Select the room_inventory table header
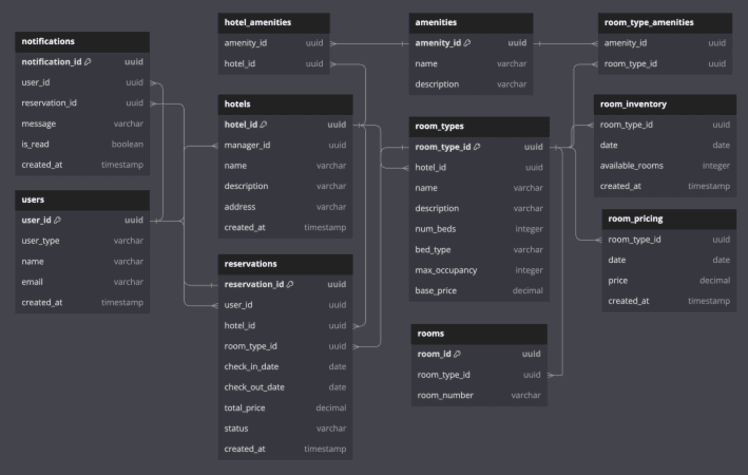Image resolution: width=748 pixels, height=475 pixels. (x=665, y=104)
